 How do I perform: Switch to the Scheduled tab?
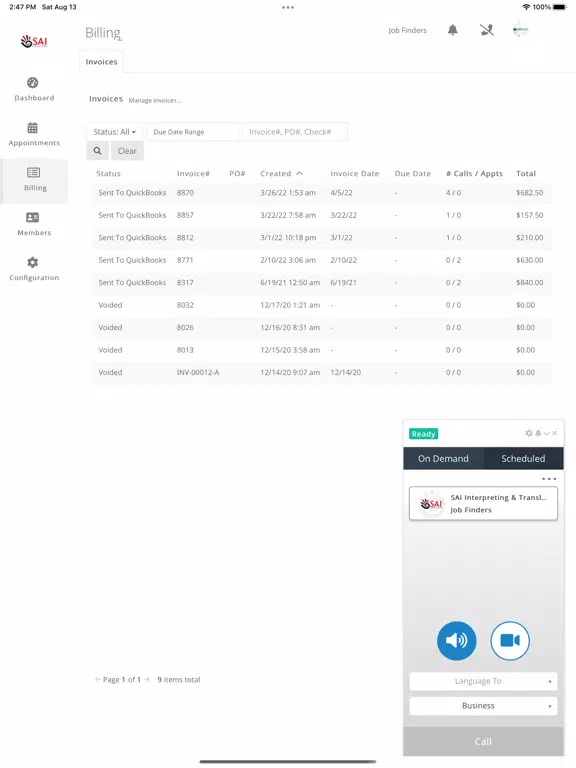[x=523, y=458]
